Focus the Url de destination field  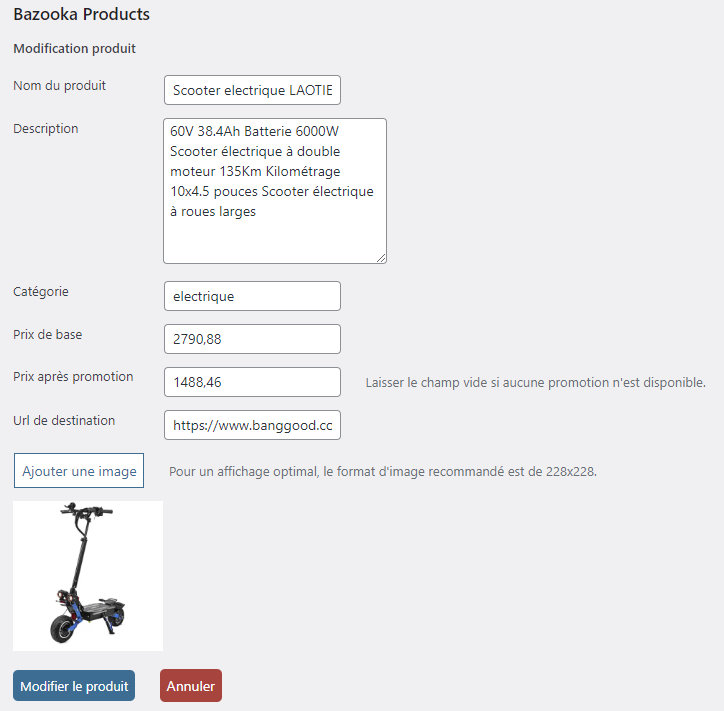pos(252,425)
